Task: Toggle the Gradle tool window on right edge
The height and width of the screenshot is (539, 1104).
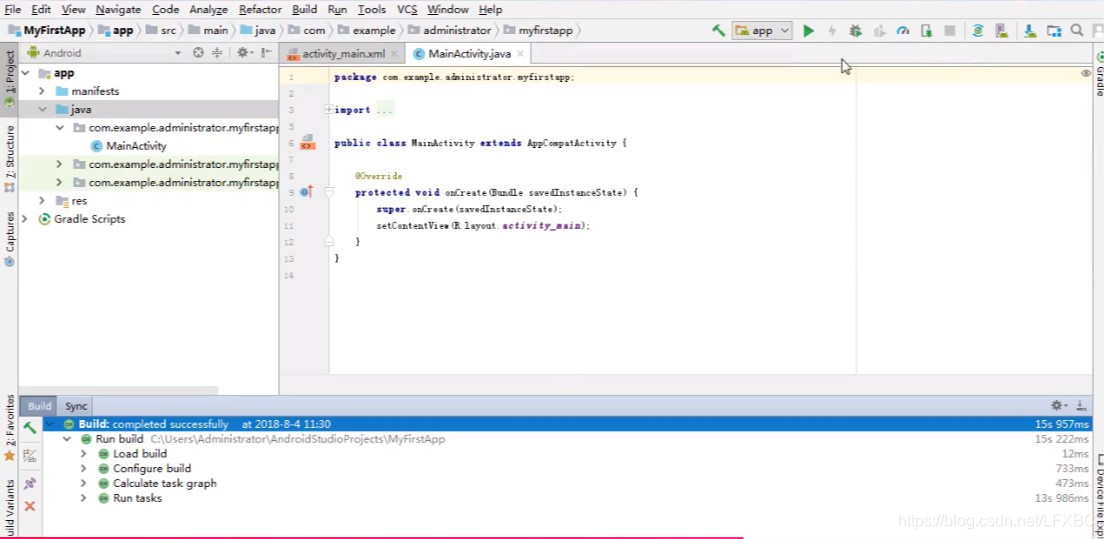Action: coord(1099,73)
